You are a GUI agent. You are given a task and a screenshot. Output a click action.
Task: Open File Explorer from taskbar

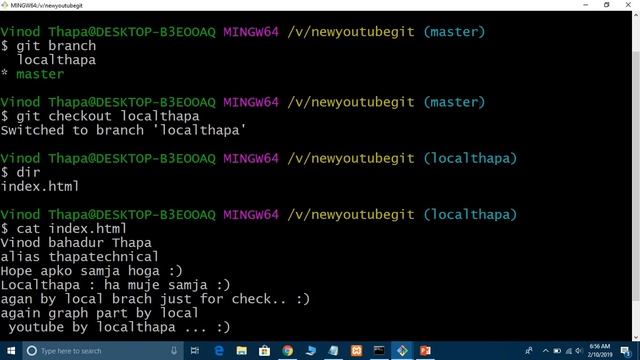[x=242, y=351]
